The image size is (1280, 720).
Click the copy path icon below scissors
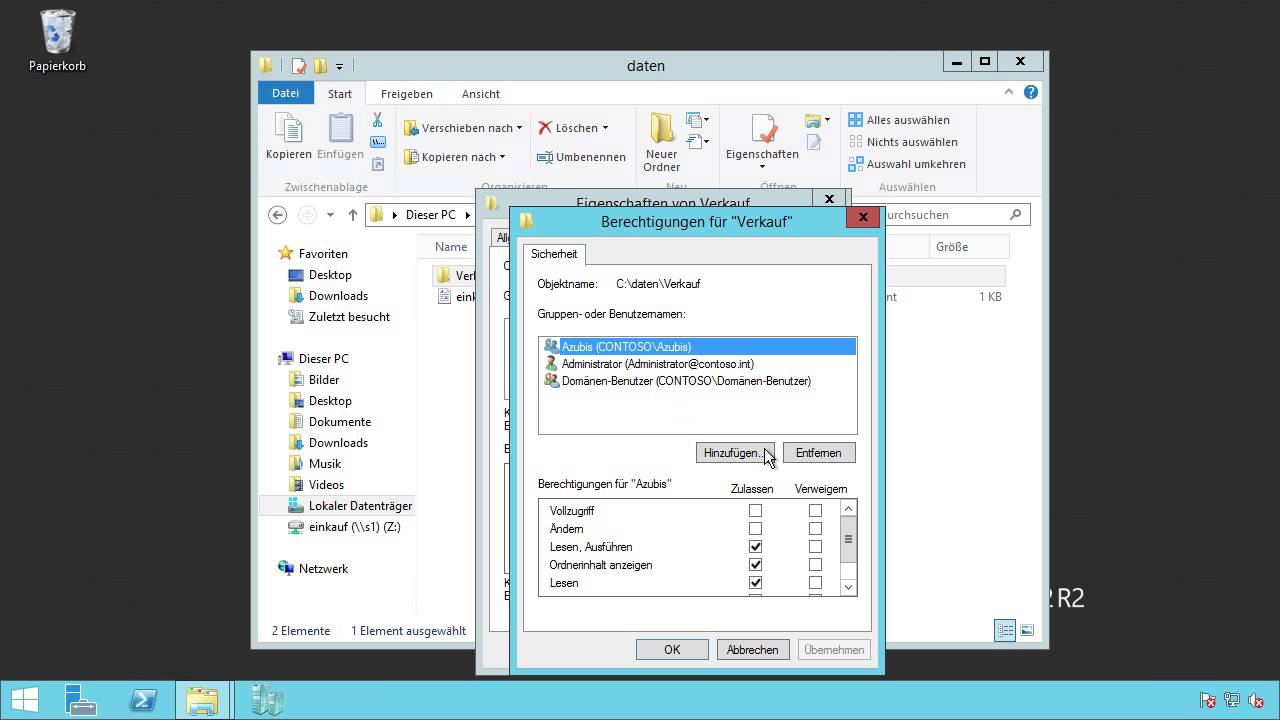[378, 142]
